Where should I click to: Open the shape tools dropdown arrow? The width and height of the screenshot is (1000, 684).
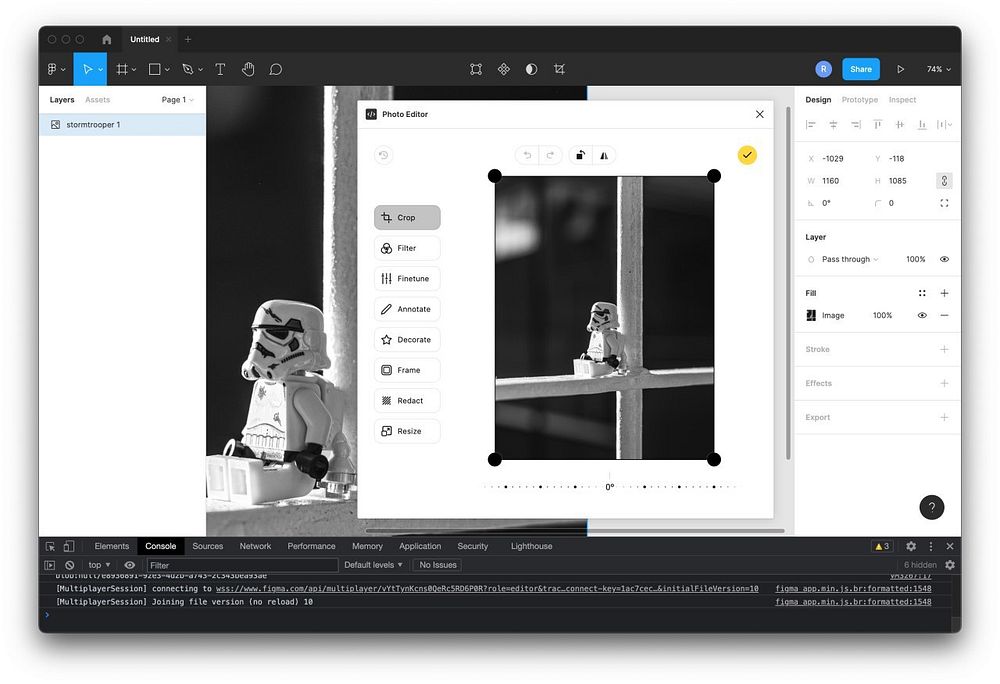click(x=167, y=69)
